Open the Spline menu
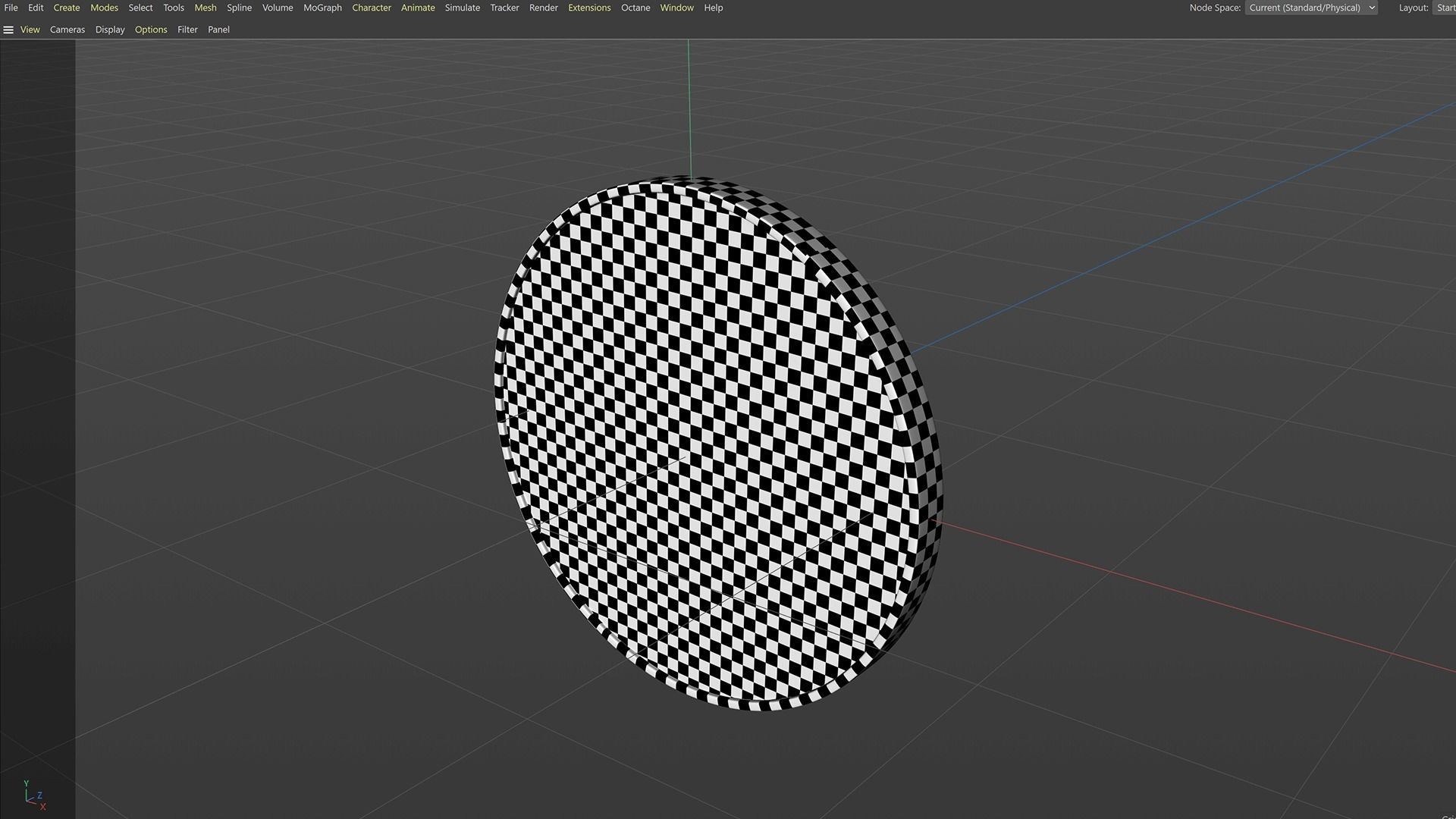 (239, 8)
